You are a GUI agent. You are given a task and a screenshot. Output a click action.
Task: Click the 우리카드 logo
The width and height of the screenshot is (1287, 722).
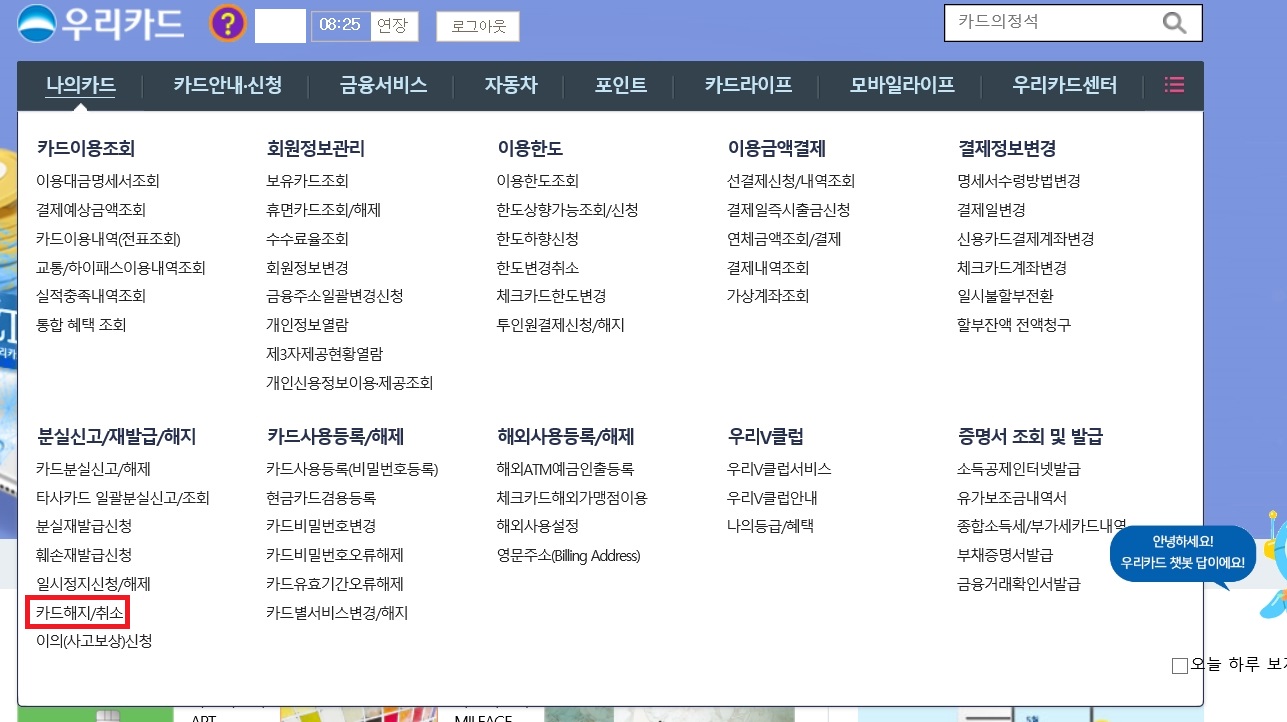[100, 23]
